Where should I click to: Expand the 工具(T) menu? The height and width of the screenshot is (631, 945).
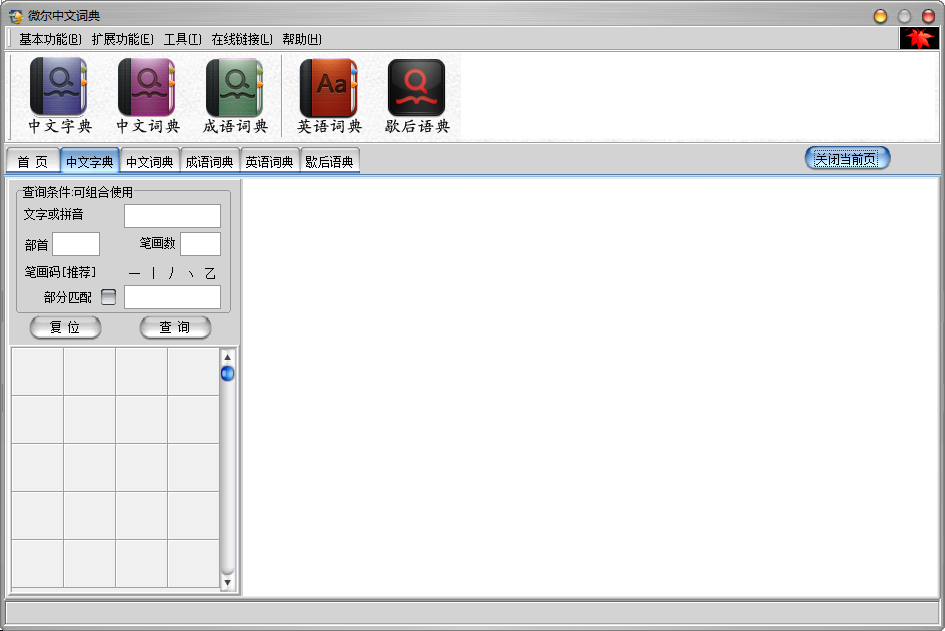coord(182,39)
